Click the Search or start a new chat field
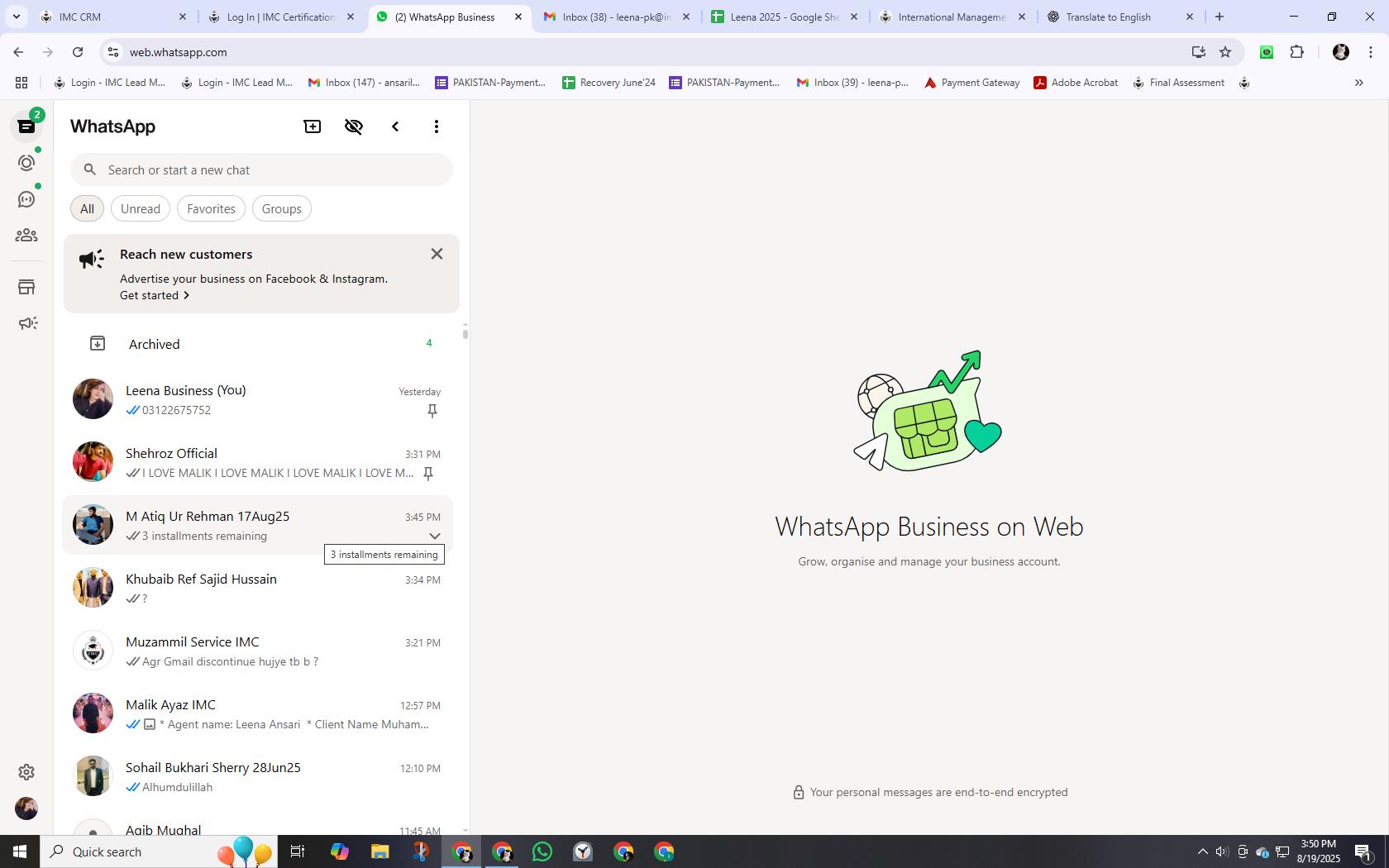This screenshot has width=1389, height=868. 261,169
